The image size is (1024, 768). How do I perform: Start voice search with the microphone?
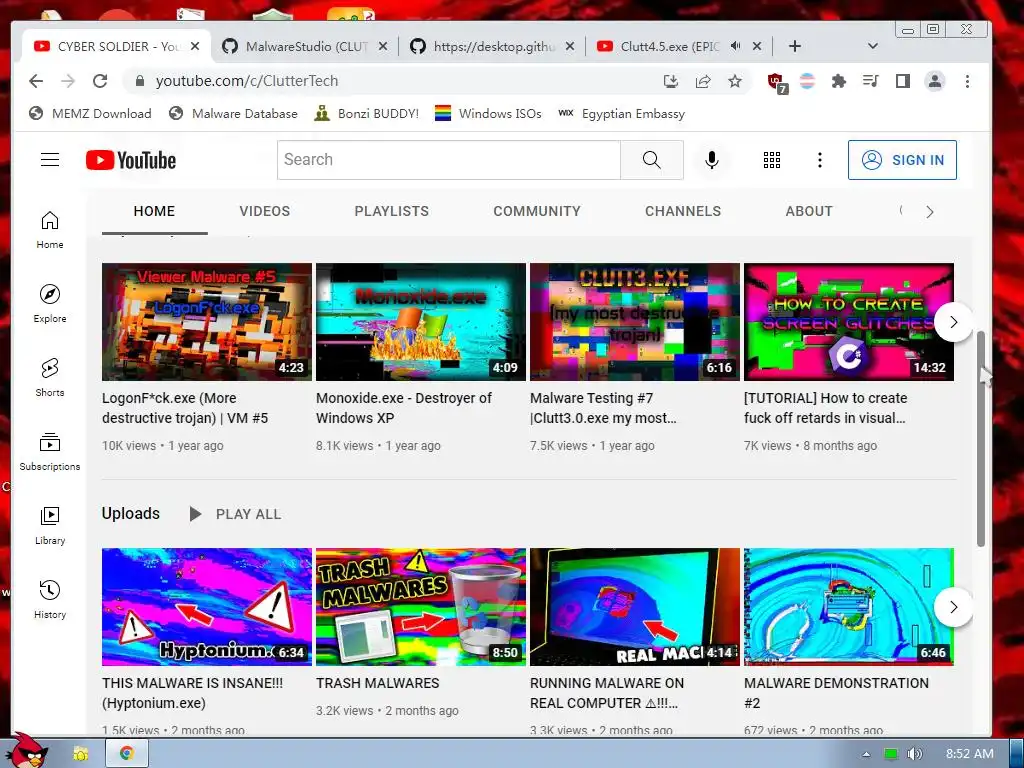(x=712, y=160)
